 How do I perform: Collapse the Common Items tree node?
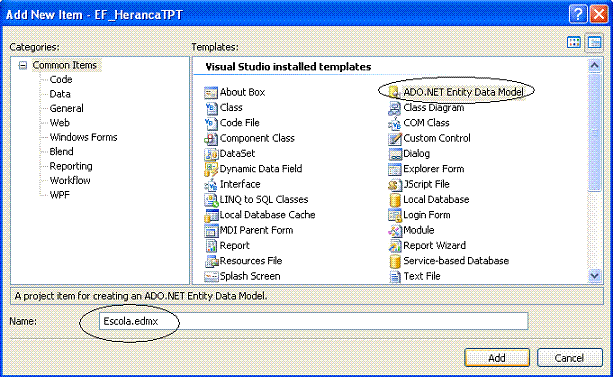pos(23,65)
